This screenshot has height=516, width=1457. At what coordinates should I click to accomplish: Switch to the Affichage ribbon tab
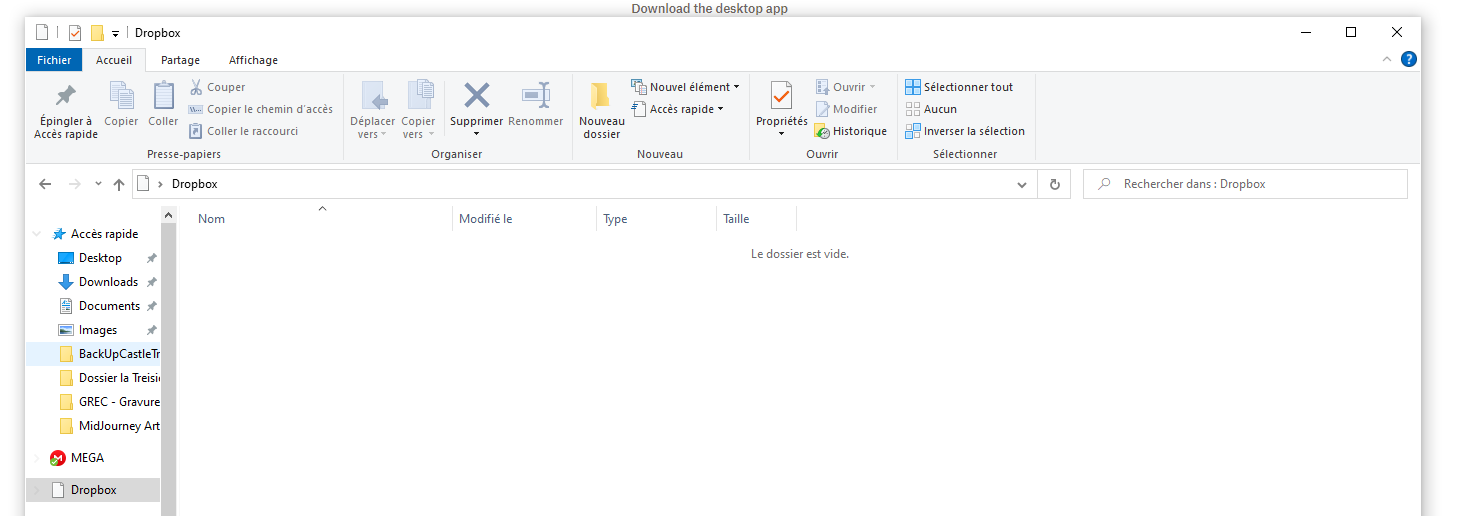253,60
